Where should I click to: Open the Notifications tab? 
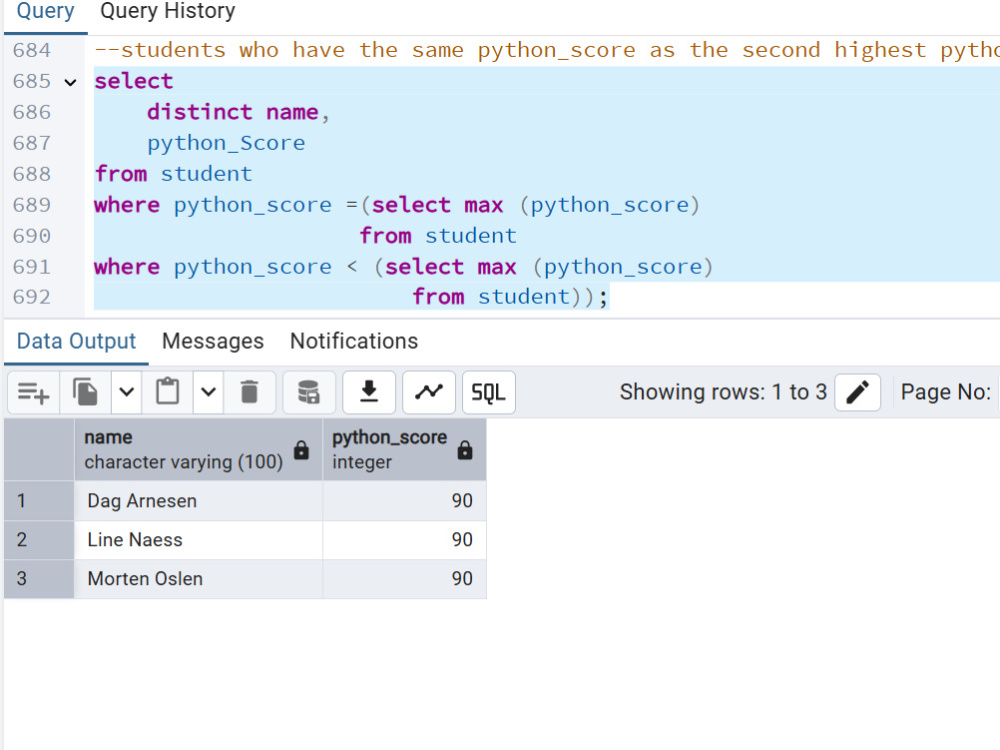point(354,341)
